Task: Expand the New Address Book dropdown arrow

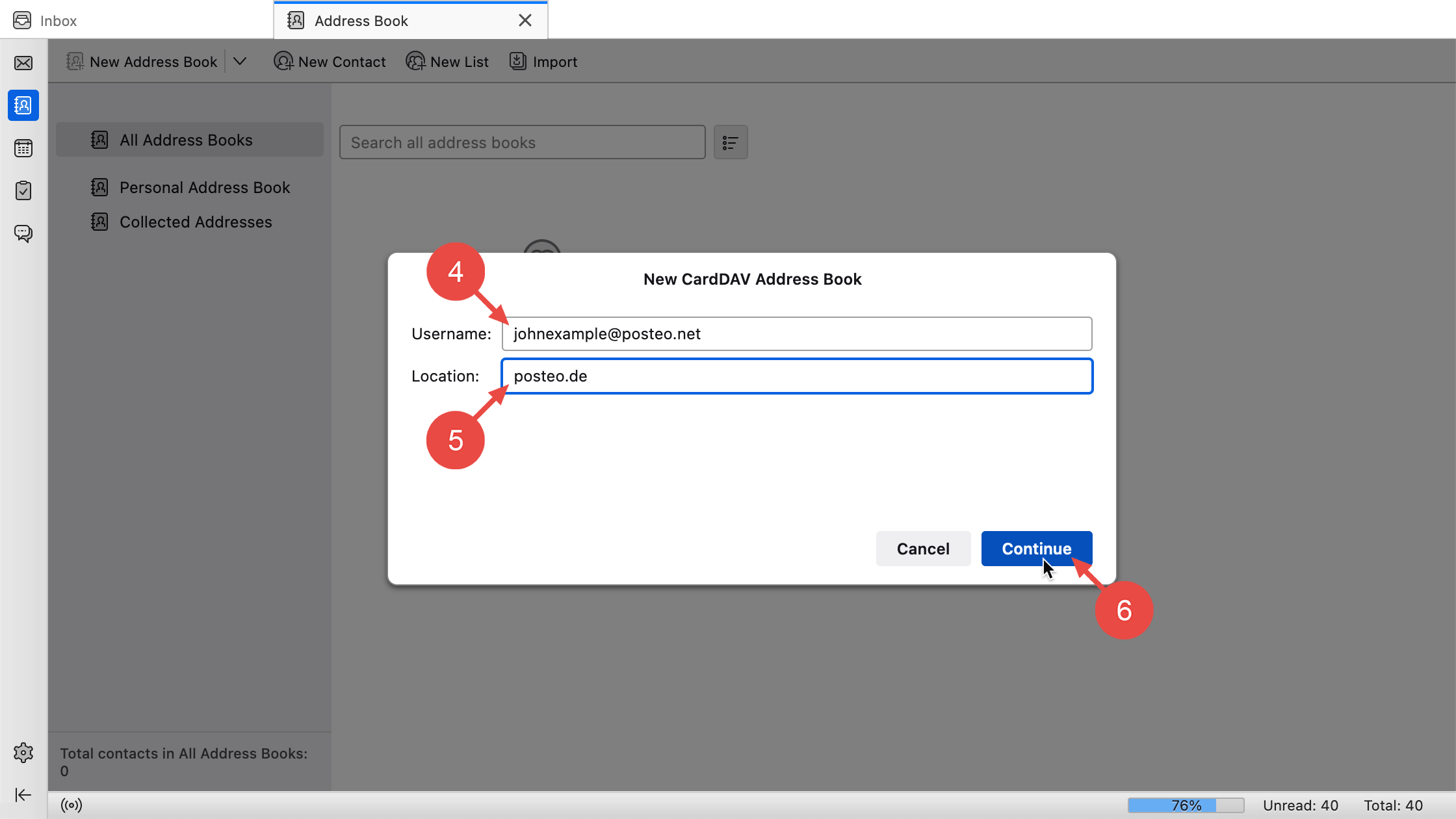Action: pos(240,62)
